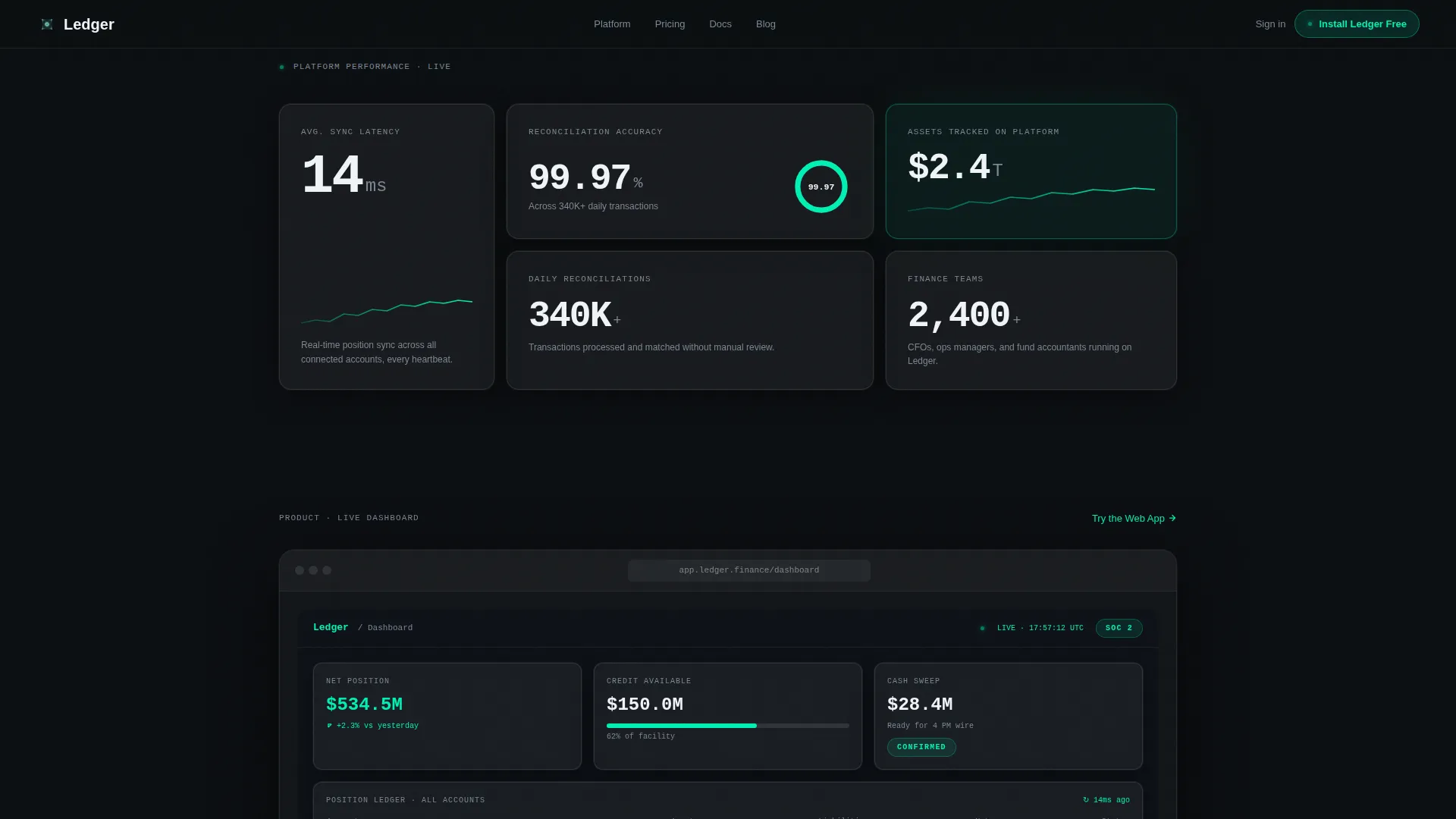Screen dimensions: 1456x819
Task: Click the $28.4M cash sweep value
Action: [x=920, y=704]
